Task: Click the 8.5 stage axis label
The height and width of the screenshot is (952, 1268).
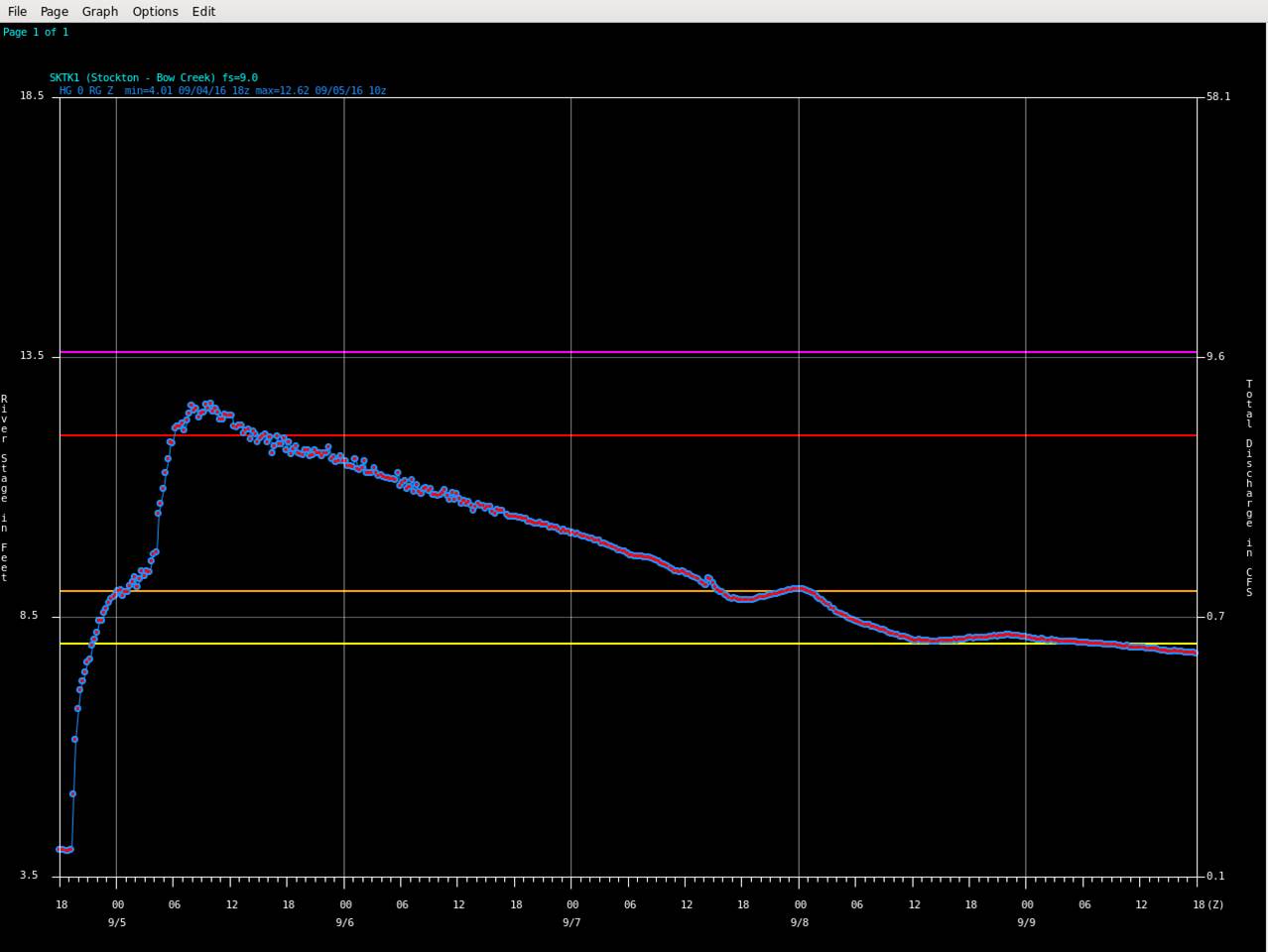Action: point(35,616)
